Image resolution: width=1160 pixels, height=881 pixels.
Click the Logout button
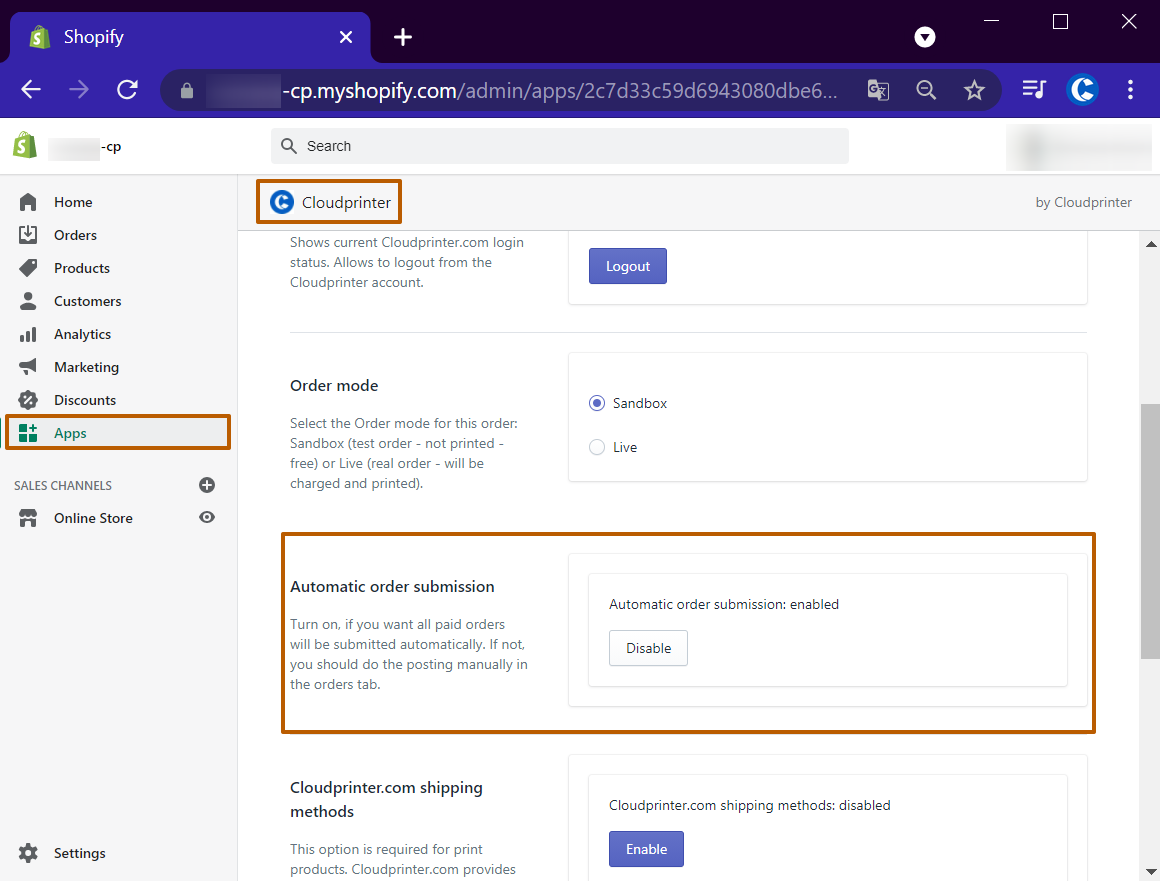627,266
